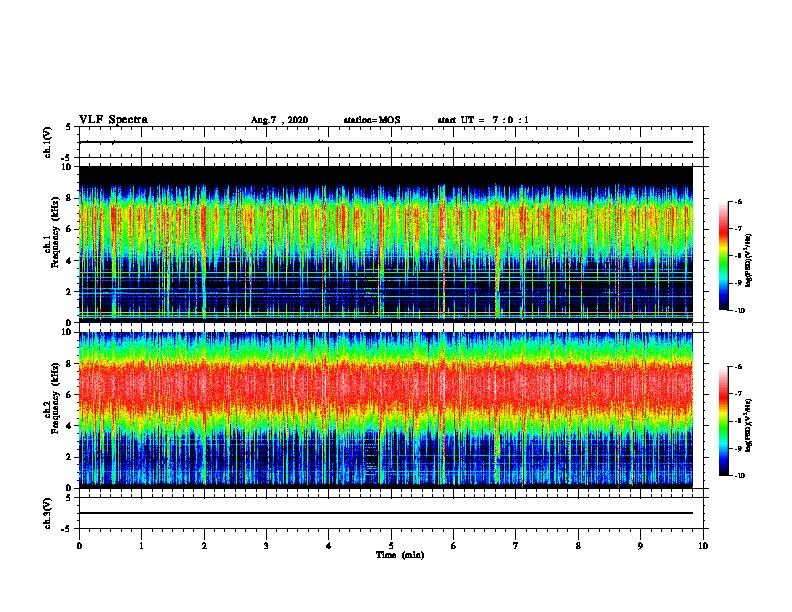Image resolution: width=792 pixels, height=612 pixels.
Task: Click the ch.3(V) axis "5" tick label
Action: point(70,498)
